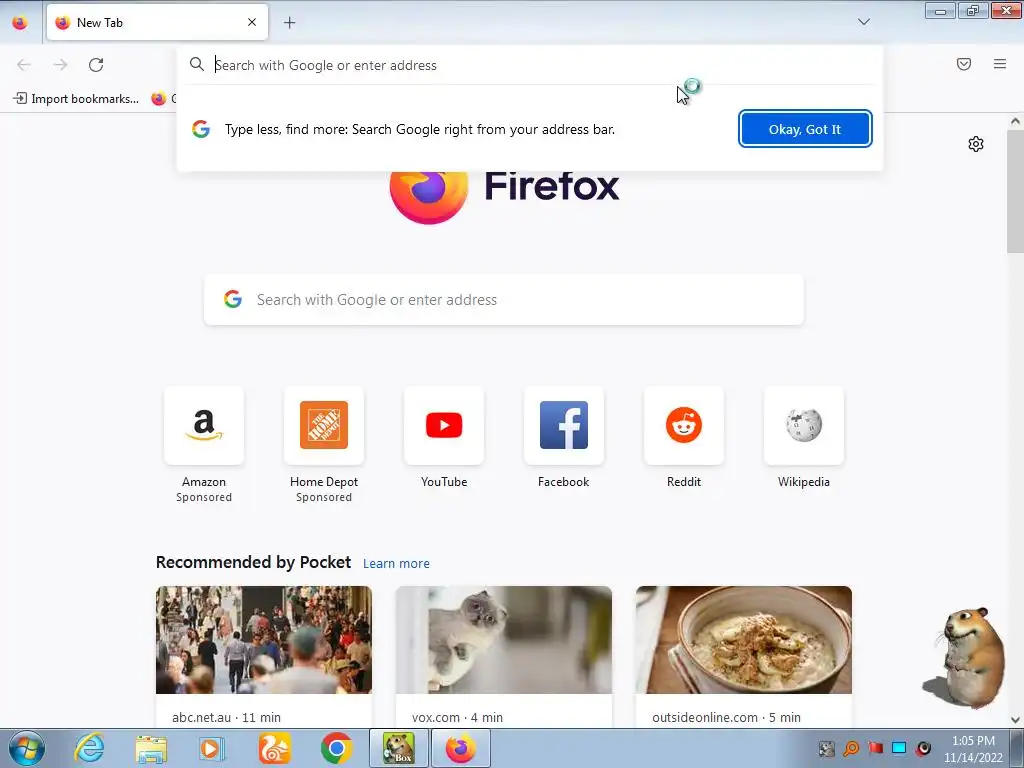The image size is (1024, 768).
Task: Click the blue monitor tray icon
Action: coord(899,748)
